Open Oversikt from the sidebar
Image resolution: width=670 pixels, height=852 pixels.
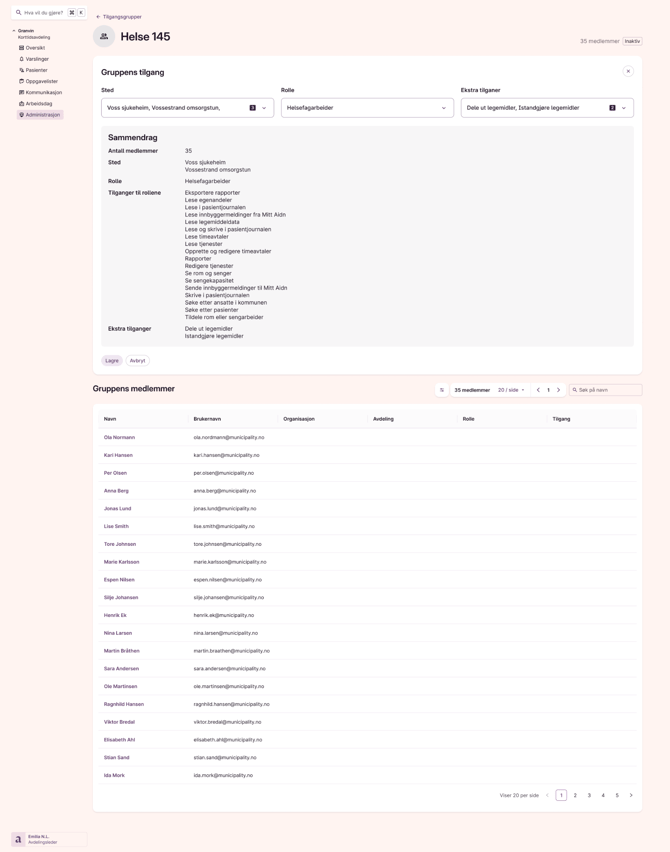pos(35,48)
